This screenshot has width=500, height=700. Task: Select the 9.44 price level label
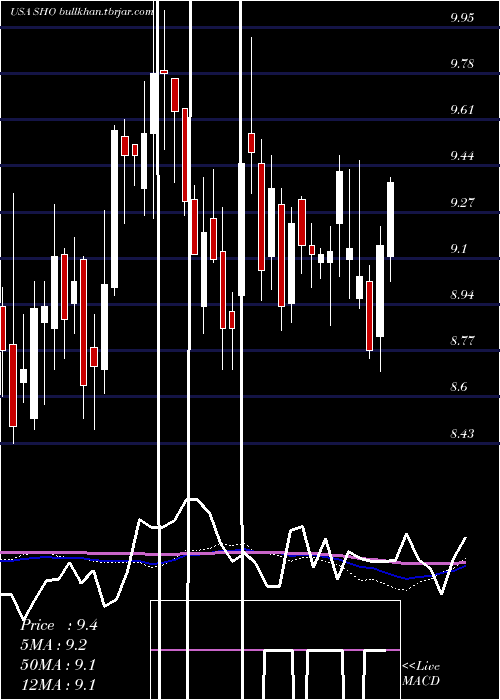(x=462, y=156)
